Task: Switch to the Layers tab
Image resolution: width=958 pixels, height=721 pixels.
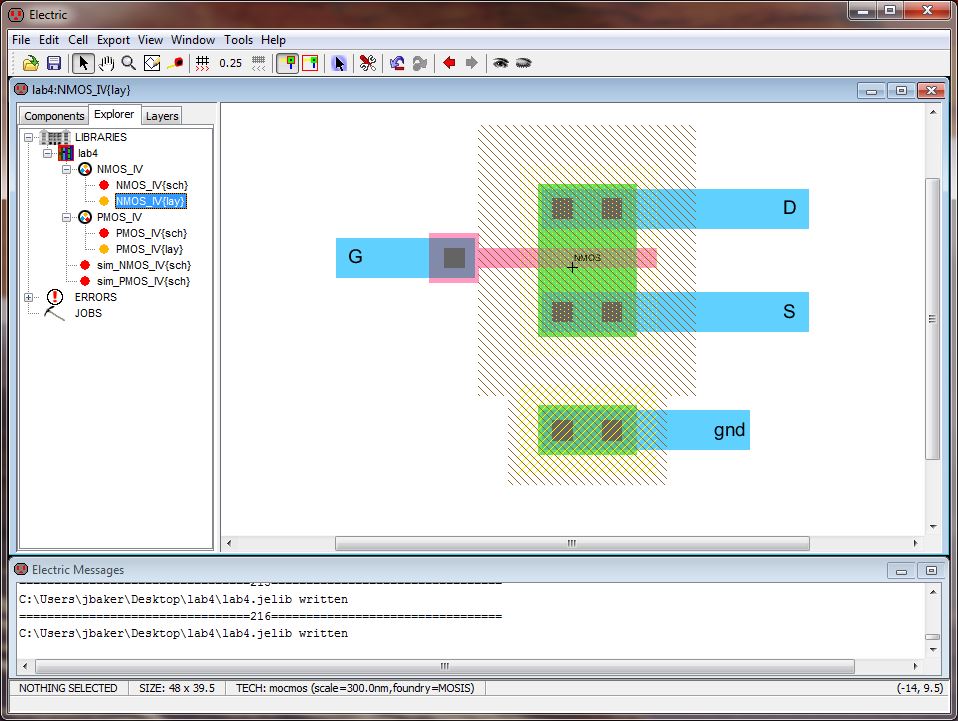Action: pyautogui.click(x=162, y=116)
